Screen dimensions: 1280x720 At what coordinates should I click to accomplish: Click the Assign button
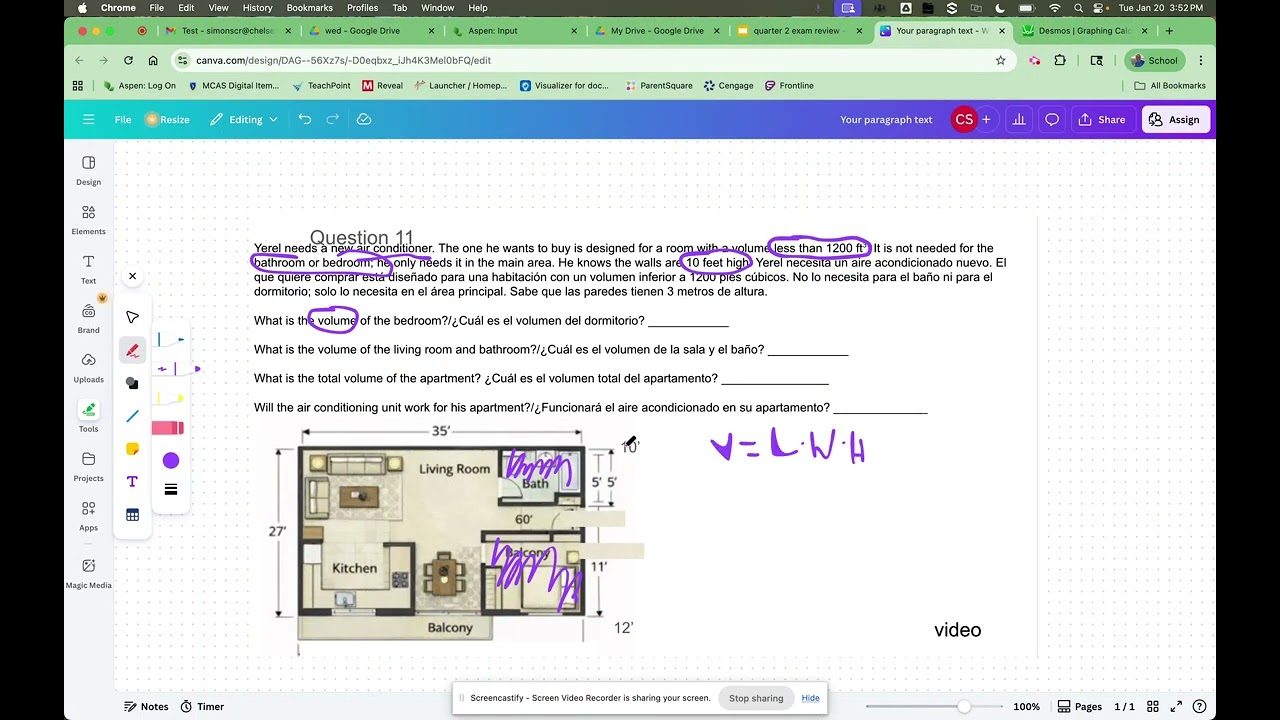pyautogui.click(x=1175, y=119)
